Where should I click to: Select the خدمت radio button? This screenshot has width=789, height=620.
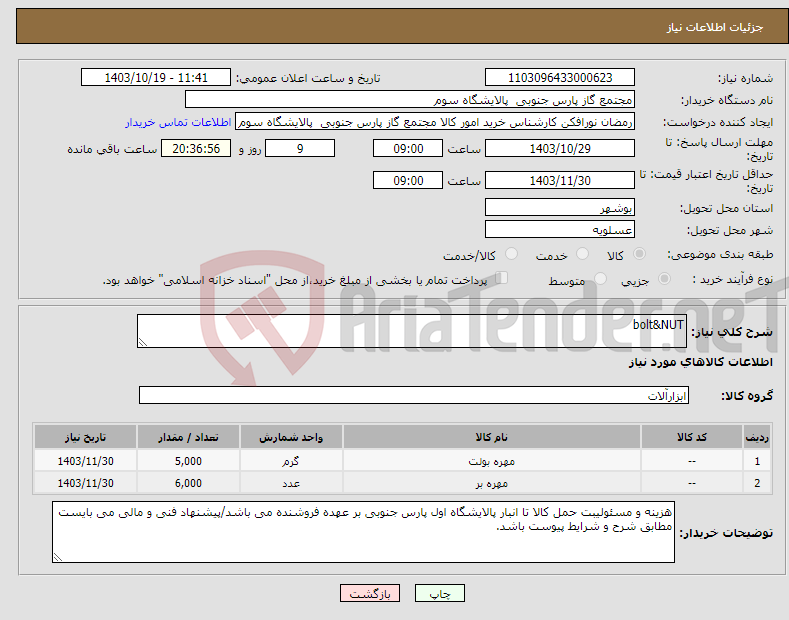[x=582, y=254]
